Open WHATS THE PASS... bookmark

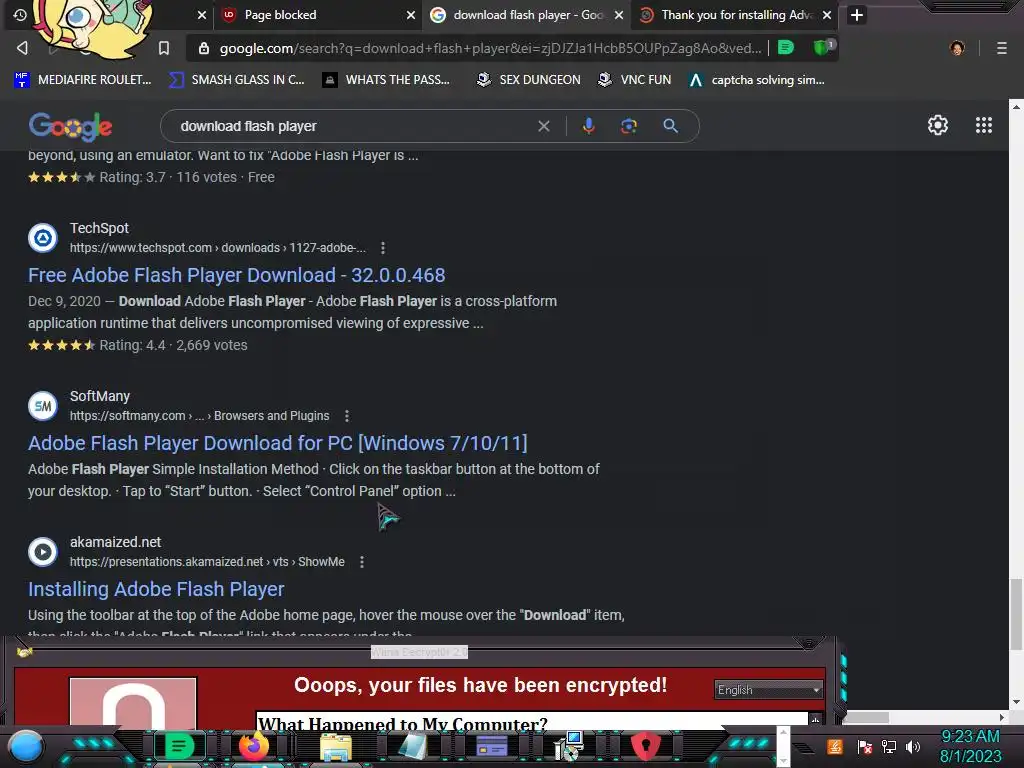[387, 80]
